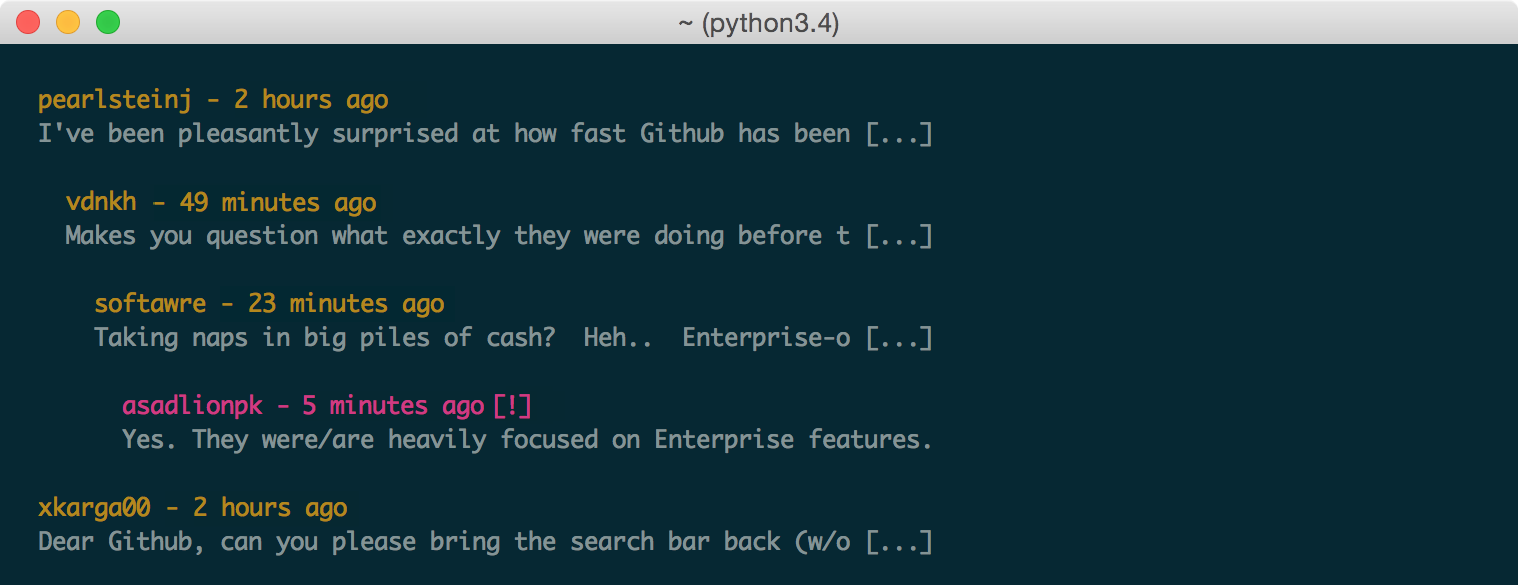The image size is (1518, 585).
Task: Expand pearlsteinj's truncated comment ellipsis
Action: tap(899, 134)
